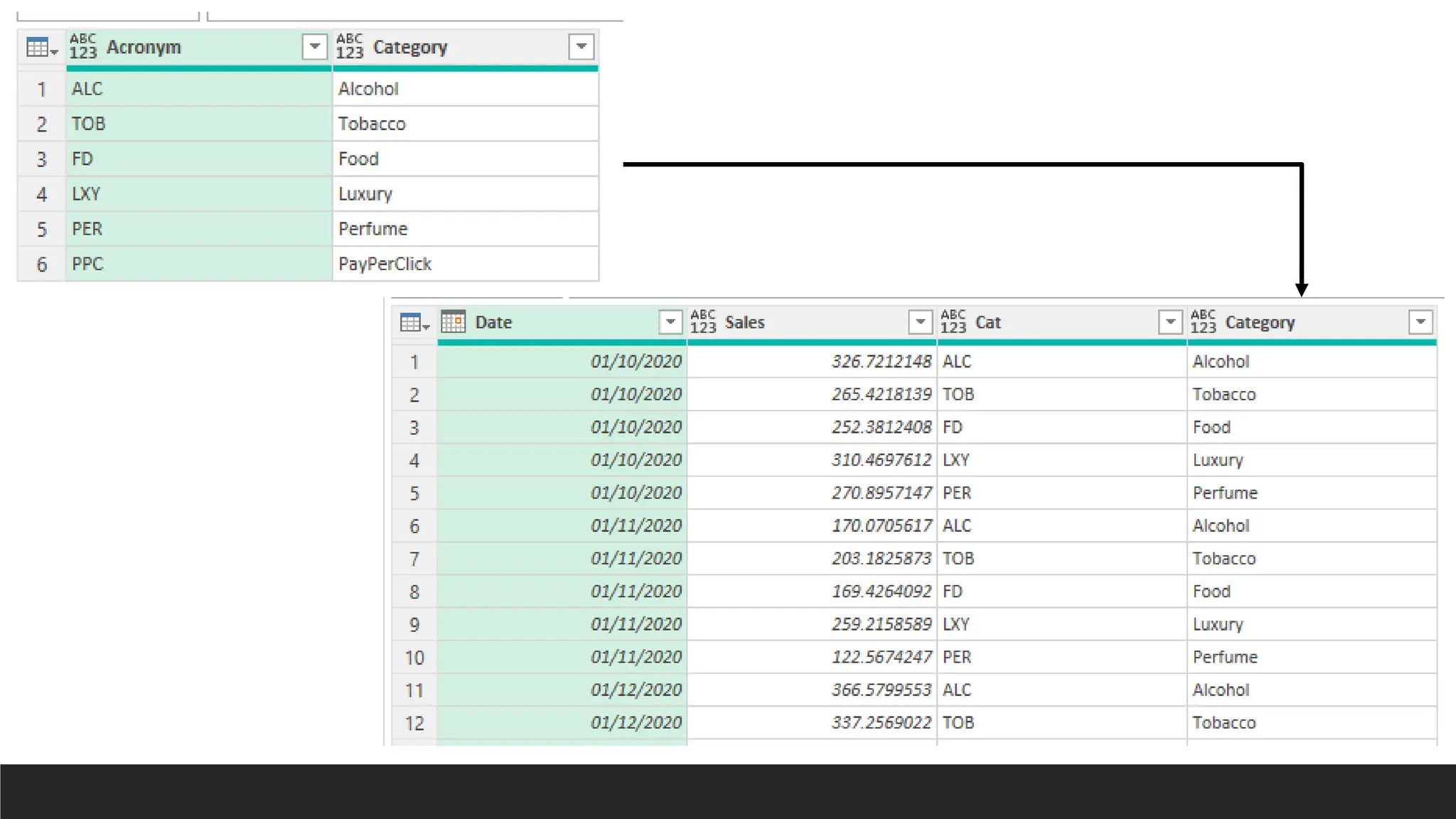Click the sales table corner menu icon
The height and width of the screenshot is (819, 1456).
(414, 323)
